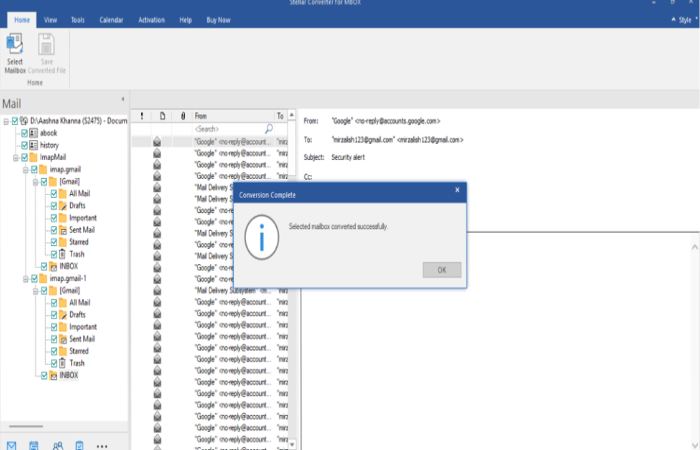700x450 pixels.
Task: Open the Tasks view icon in bottom navigation
Action: pyautogui.click(x=79, y=446)
